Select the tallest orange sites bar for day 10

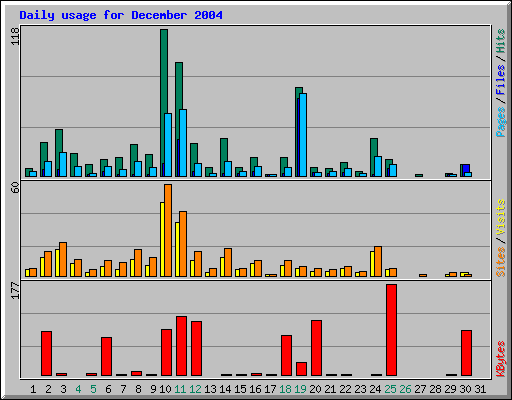point(168,230)
